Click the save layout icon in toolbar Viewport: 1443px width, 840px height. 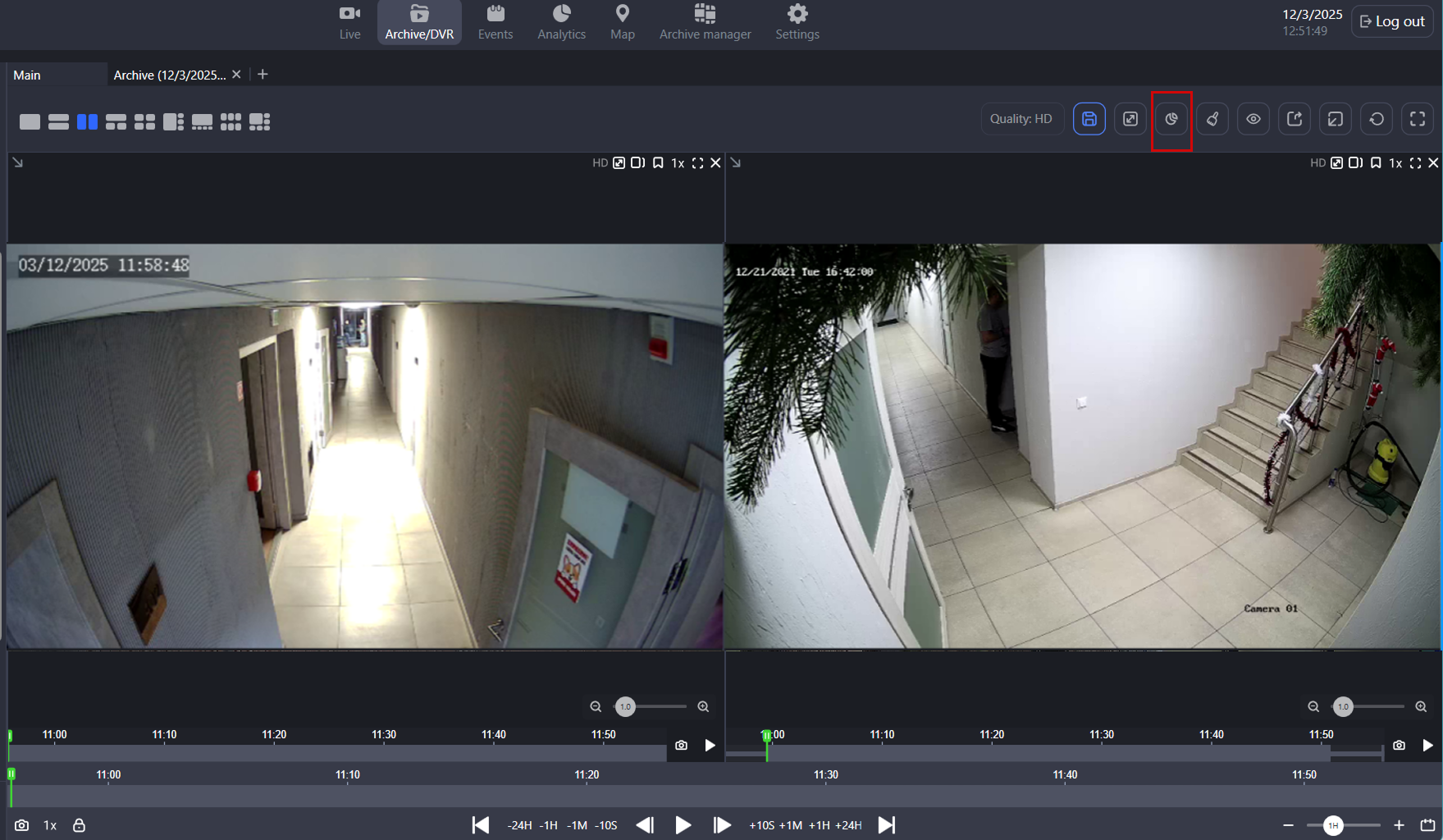tap(1089, 119)
